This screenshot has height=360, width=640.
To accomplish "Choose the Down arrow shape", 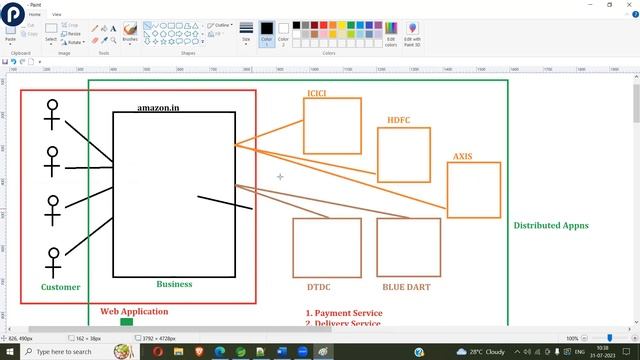I will pos(147,41).
